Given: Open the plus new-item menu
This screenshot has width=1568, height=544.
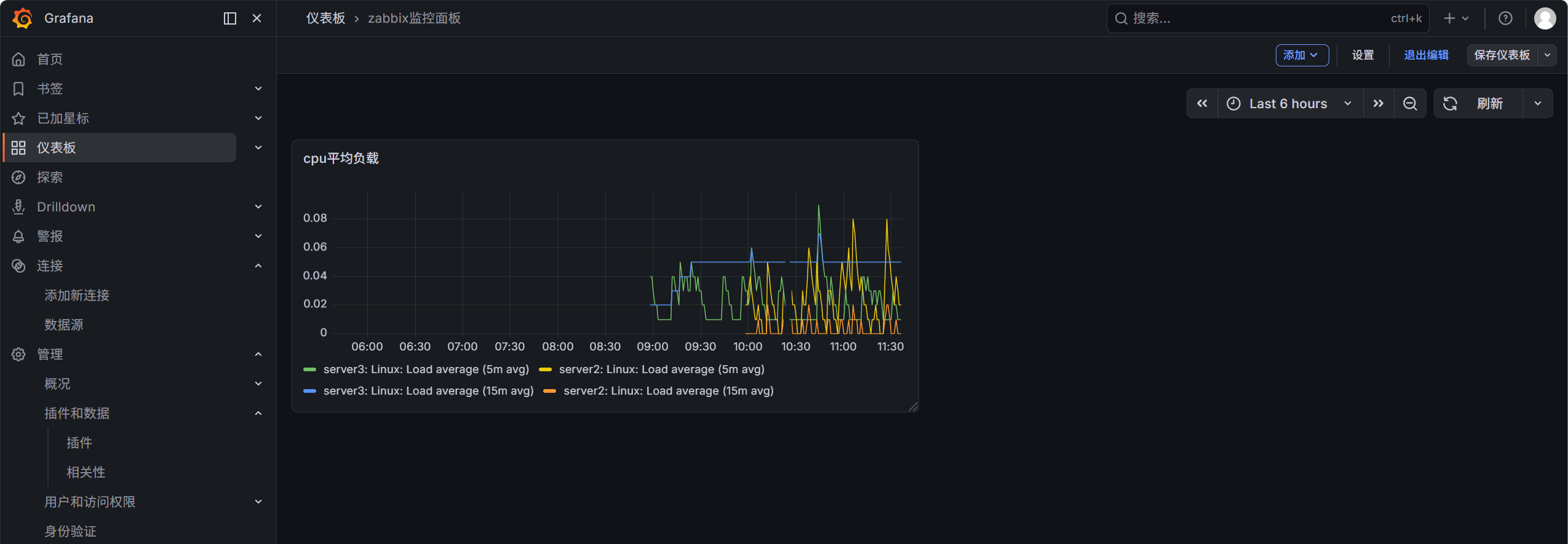Looking at the screenshot, I should click(1456, 18).
